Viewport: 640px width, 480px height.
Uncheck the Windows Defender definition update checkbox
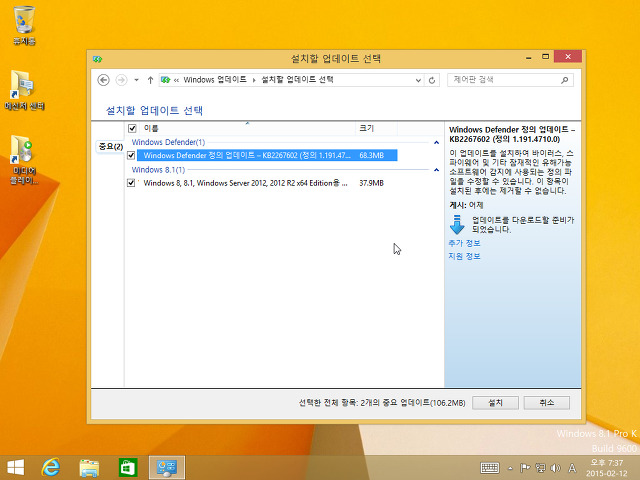131,156
